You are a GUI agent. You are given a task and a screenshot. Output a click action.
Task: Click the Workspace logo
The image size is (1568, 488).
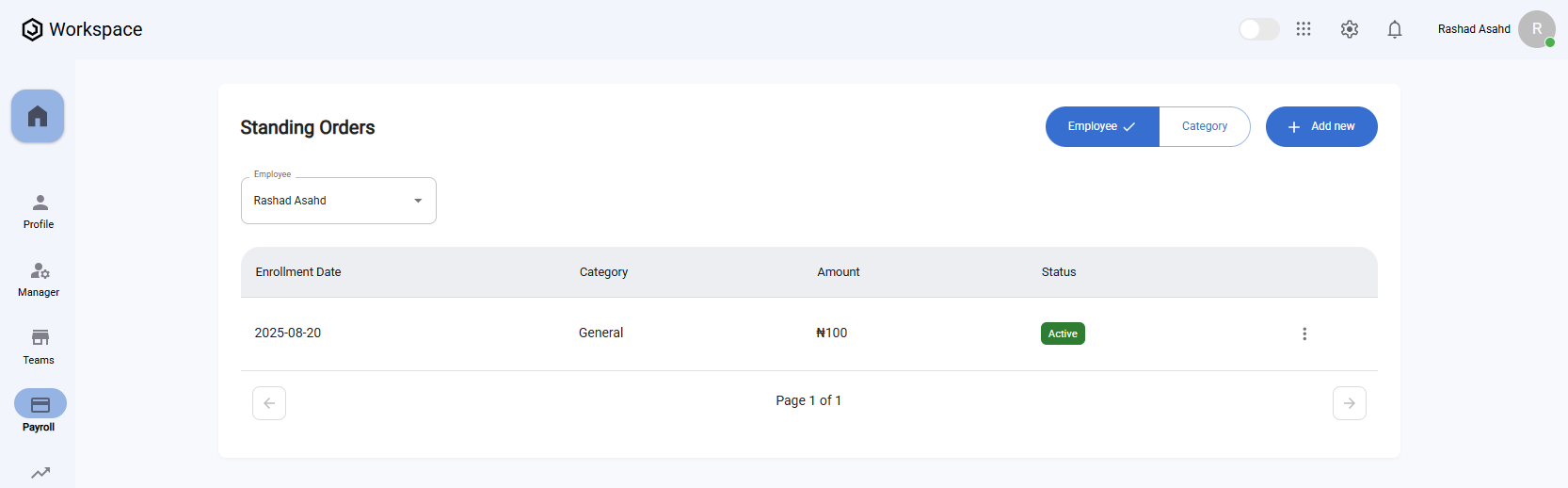[82, 29]
